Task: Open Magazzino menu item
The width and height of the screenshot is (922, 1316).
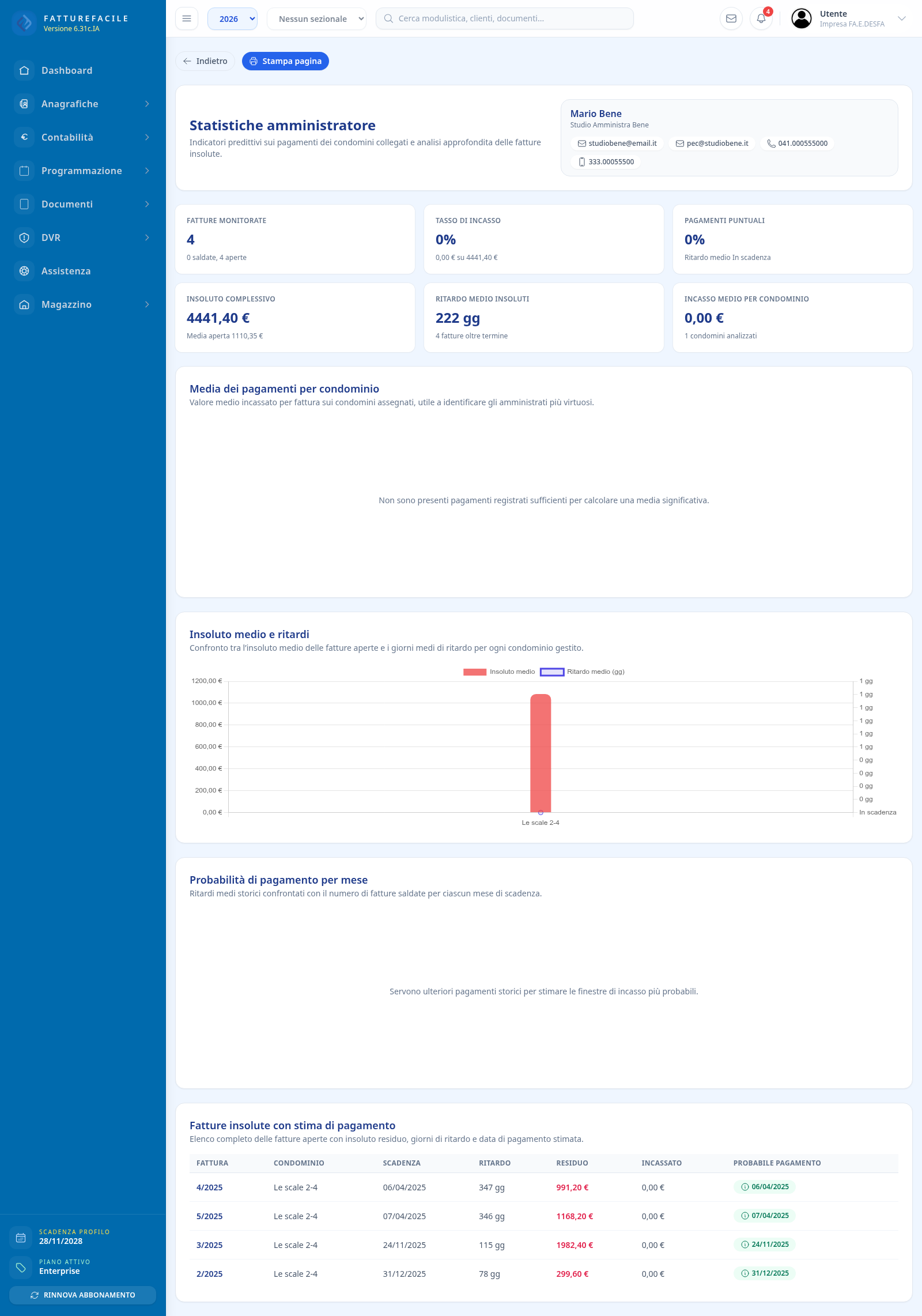Action: pyautogui.click(x=83, y=304)
